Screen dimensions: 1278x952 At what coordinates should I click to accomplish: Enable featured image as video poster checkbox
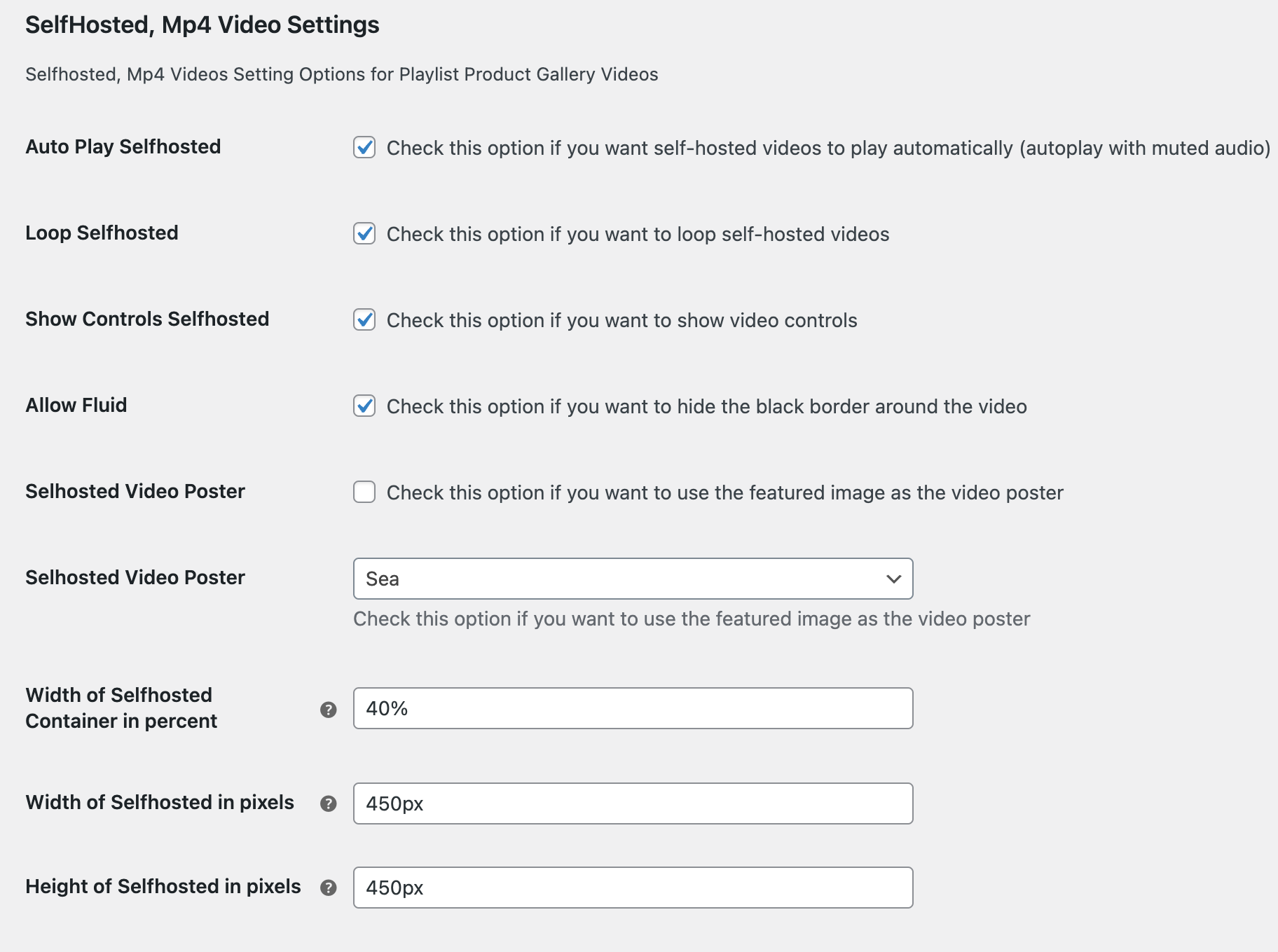[364, 492]
